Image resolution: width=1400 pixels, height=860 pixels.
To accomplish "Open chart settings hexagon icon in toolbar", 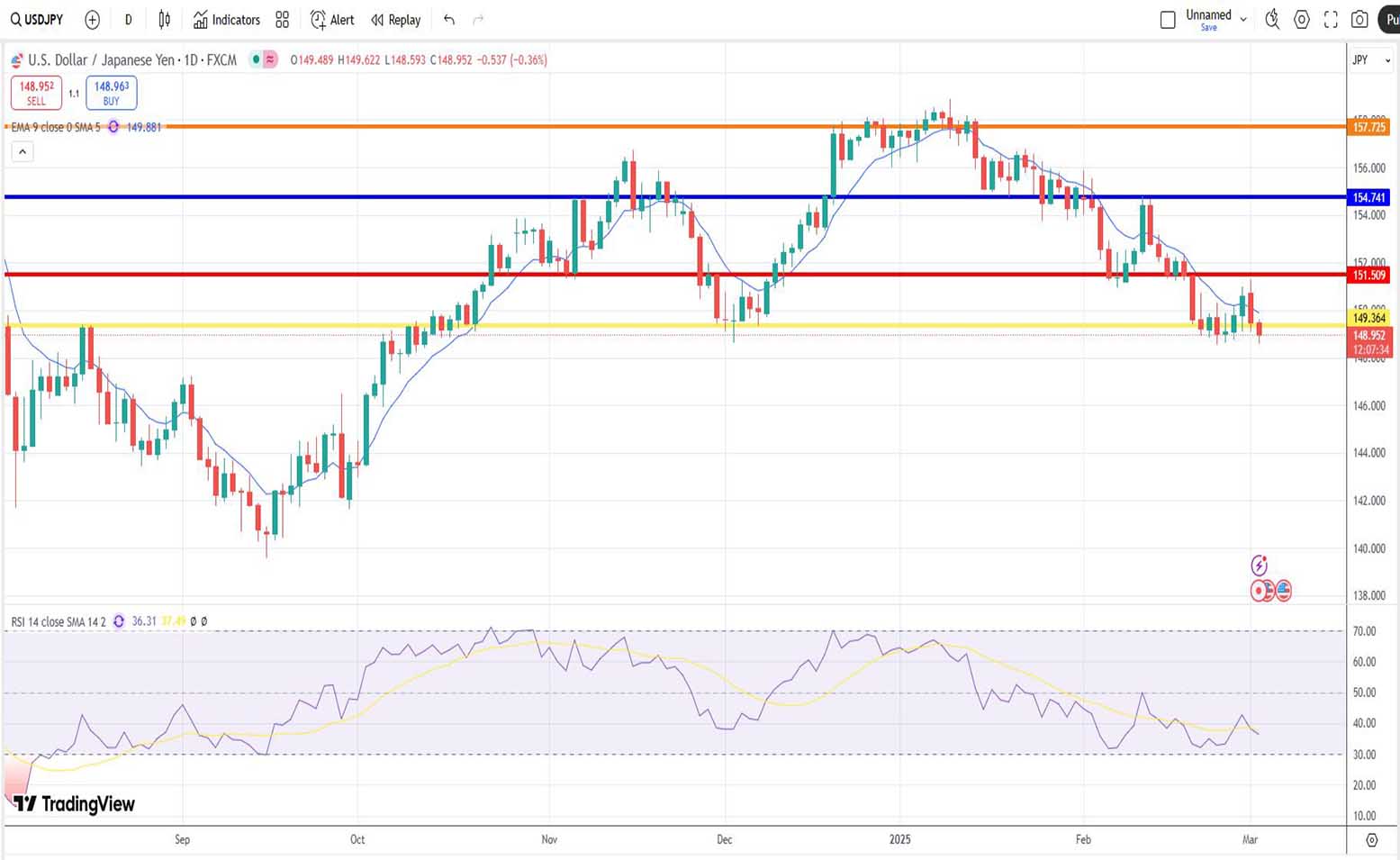I will pos(1301,19).
